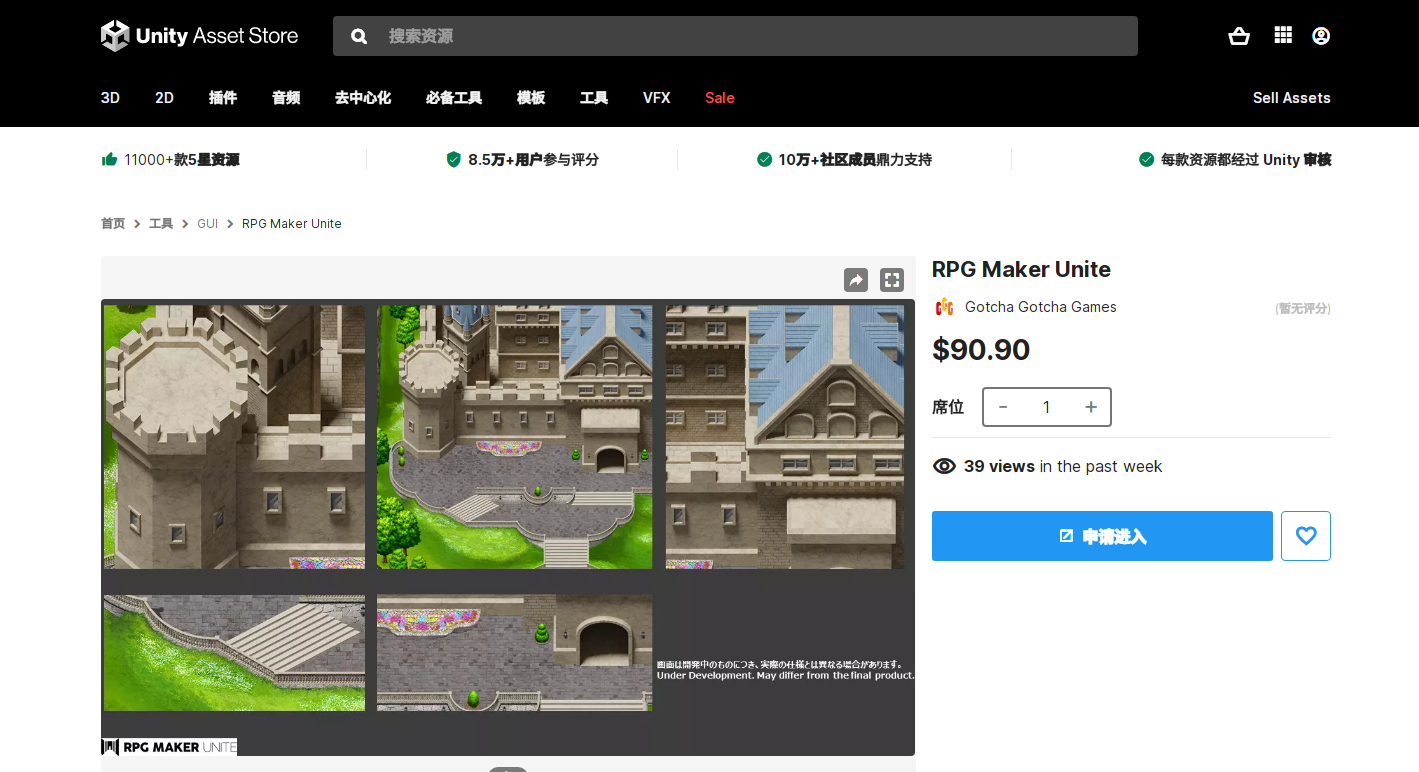The width and height of the screenshot is (1419, 772).
Task: Click the Unity Asset Store logo
Action: click(x=199, y=36)
